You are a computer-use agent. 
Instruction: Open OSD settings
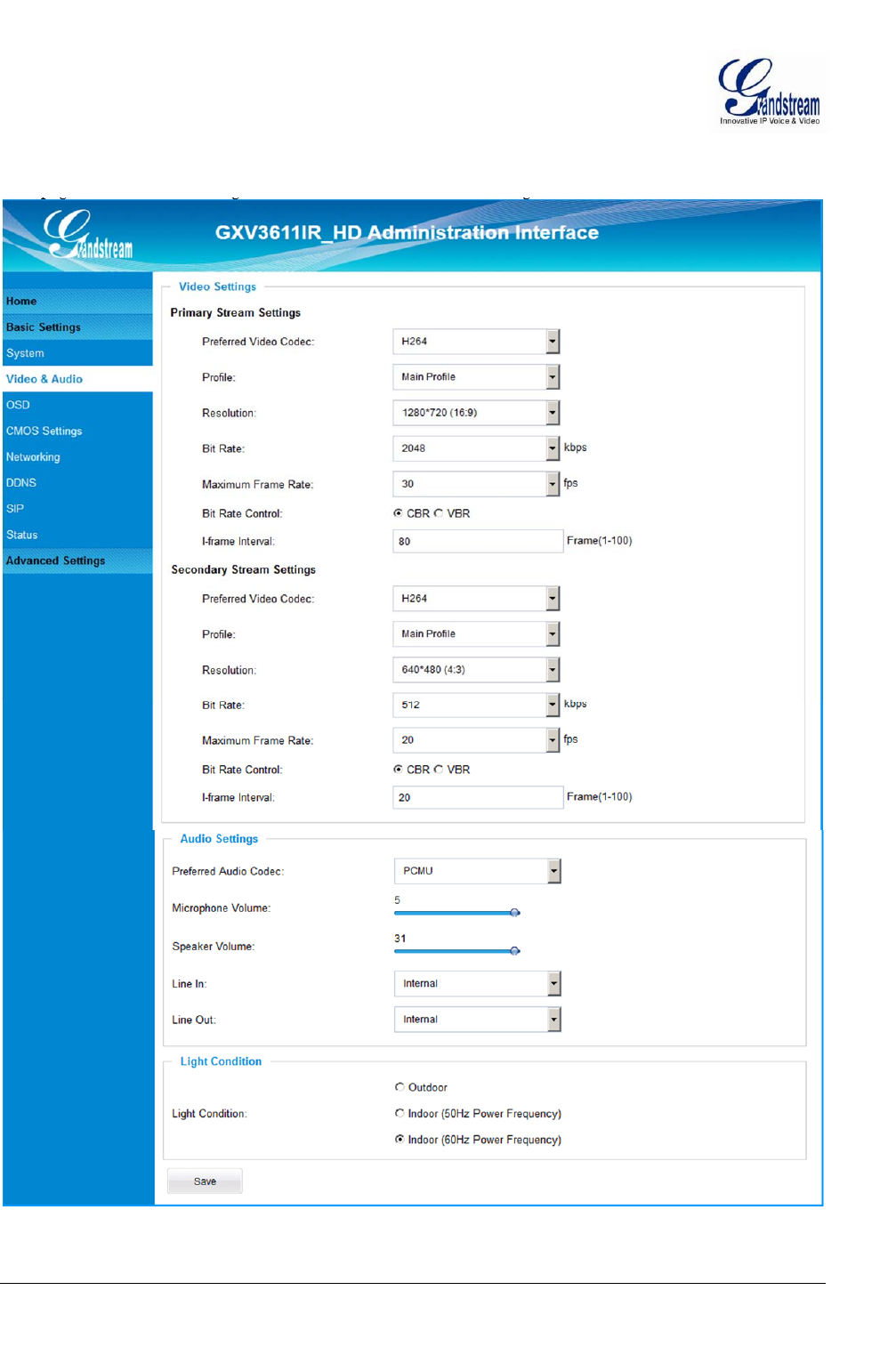pyautogui.click(x=77, y=404)
